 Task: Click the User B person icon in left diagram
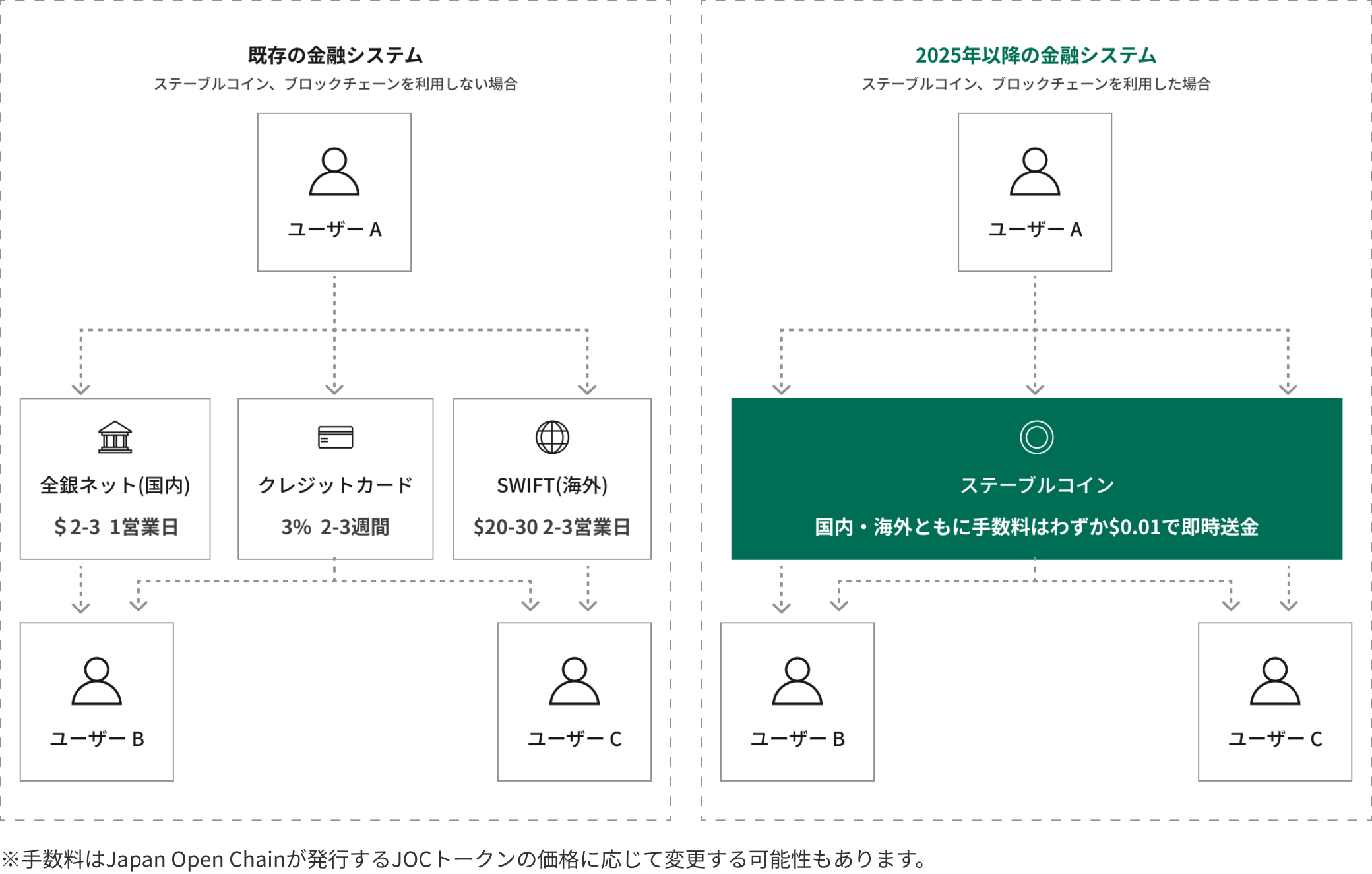point(97,681)
